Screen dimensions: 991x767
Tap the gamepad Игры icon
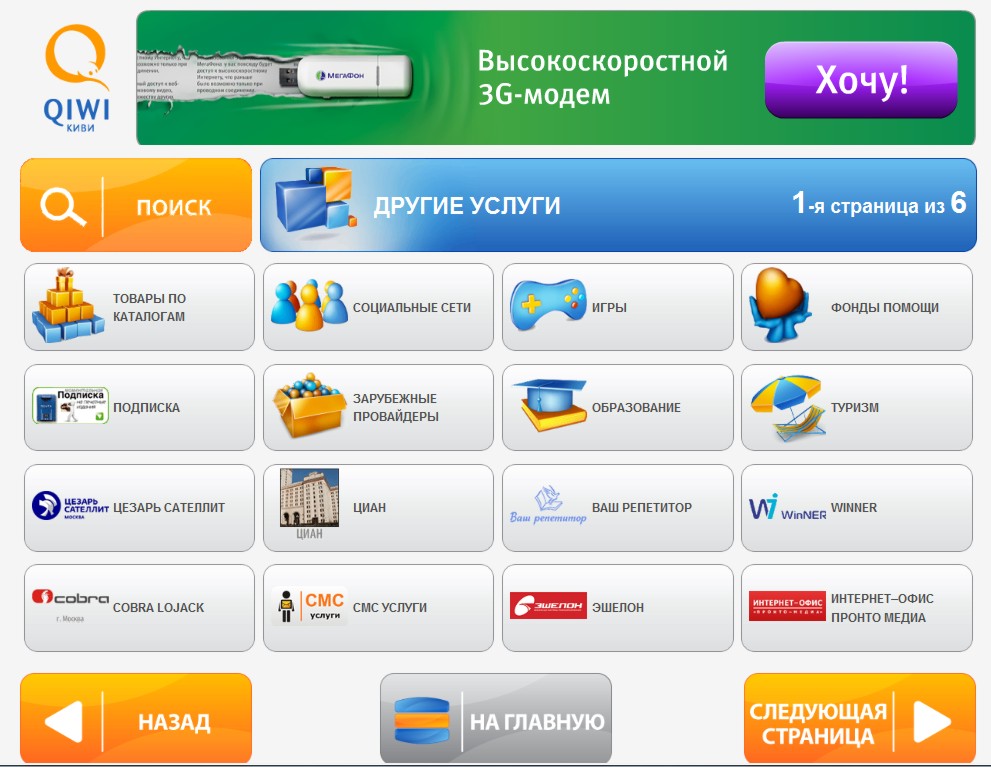click(x=547, y=305)
